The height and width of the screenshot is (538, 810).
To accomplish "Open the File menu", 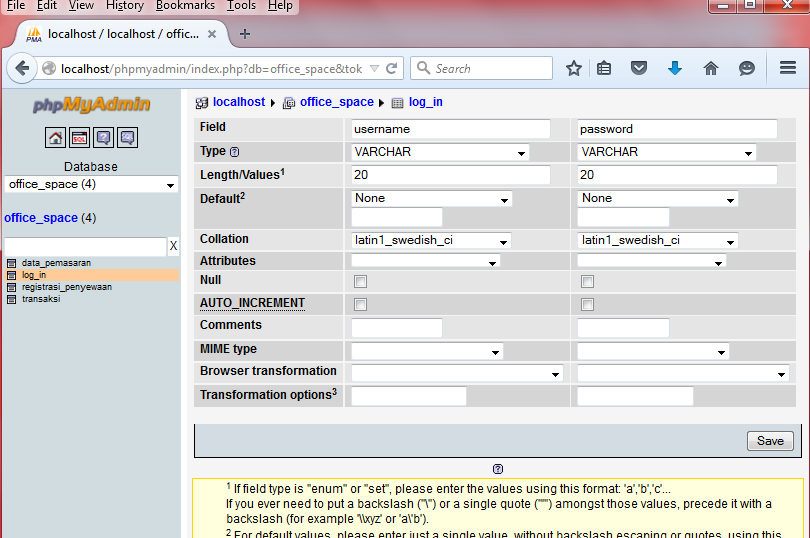I will pos(15,6).
